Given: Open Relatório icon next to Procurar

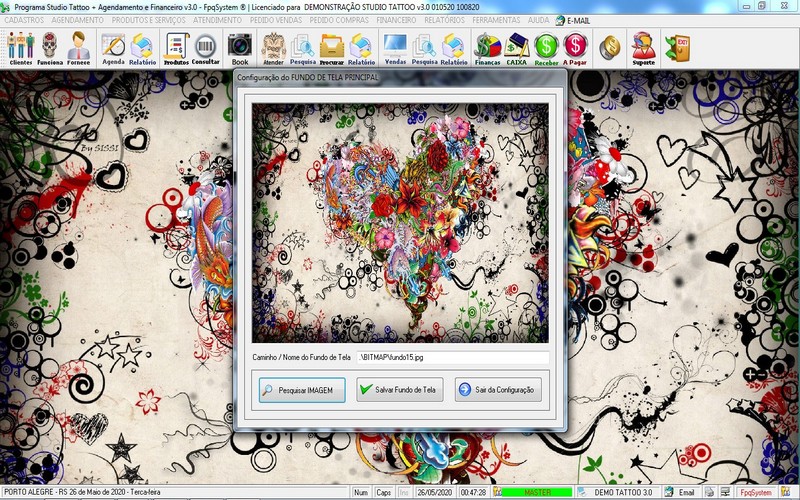Looking at the screenshot, I should [361, 49].
